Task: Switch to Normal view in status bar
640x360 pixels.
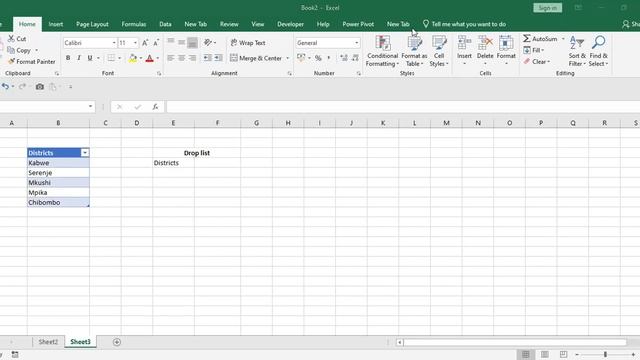Action: (x=526, y=354)
